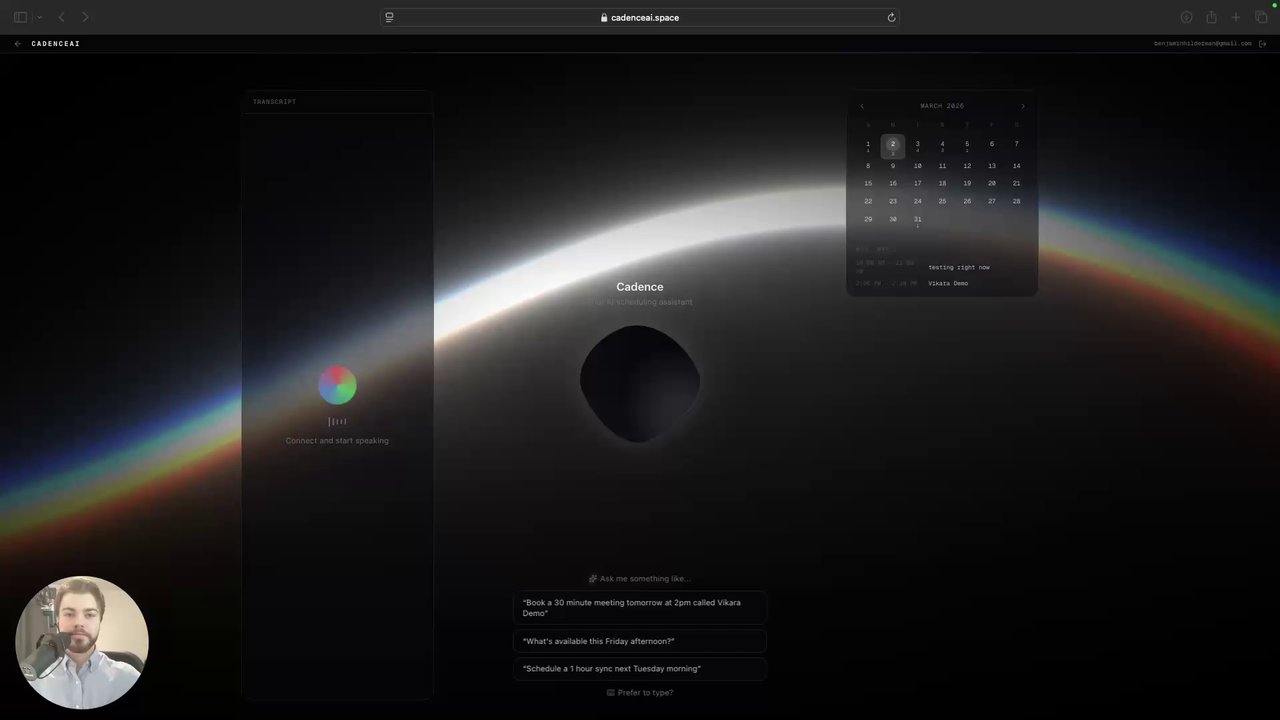Click keyboard icon beside "Prefer to type?"
The width and height of the screenshot is (1280, 720).
(x=611, y=692)
